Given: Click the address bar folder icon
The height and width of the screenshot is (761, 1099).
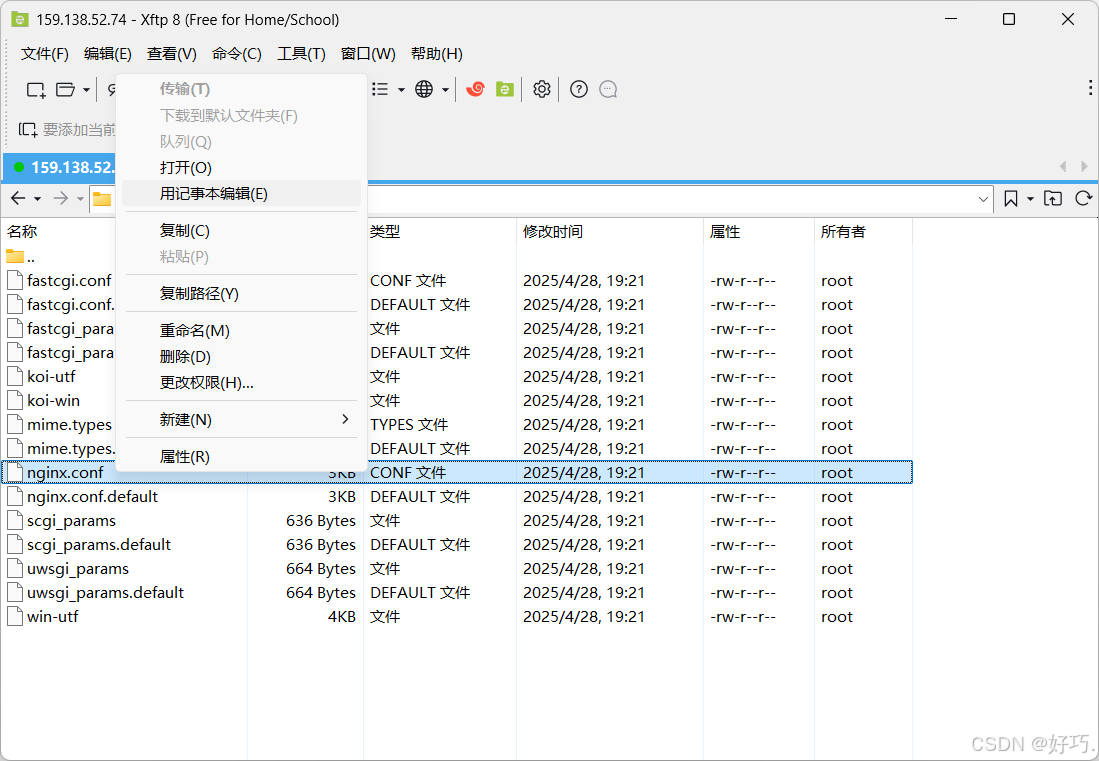Looking at the screenshot, I should pyautogui.click(x=102, y=199).
